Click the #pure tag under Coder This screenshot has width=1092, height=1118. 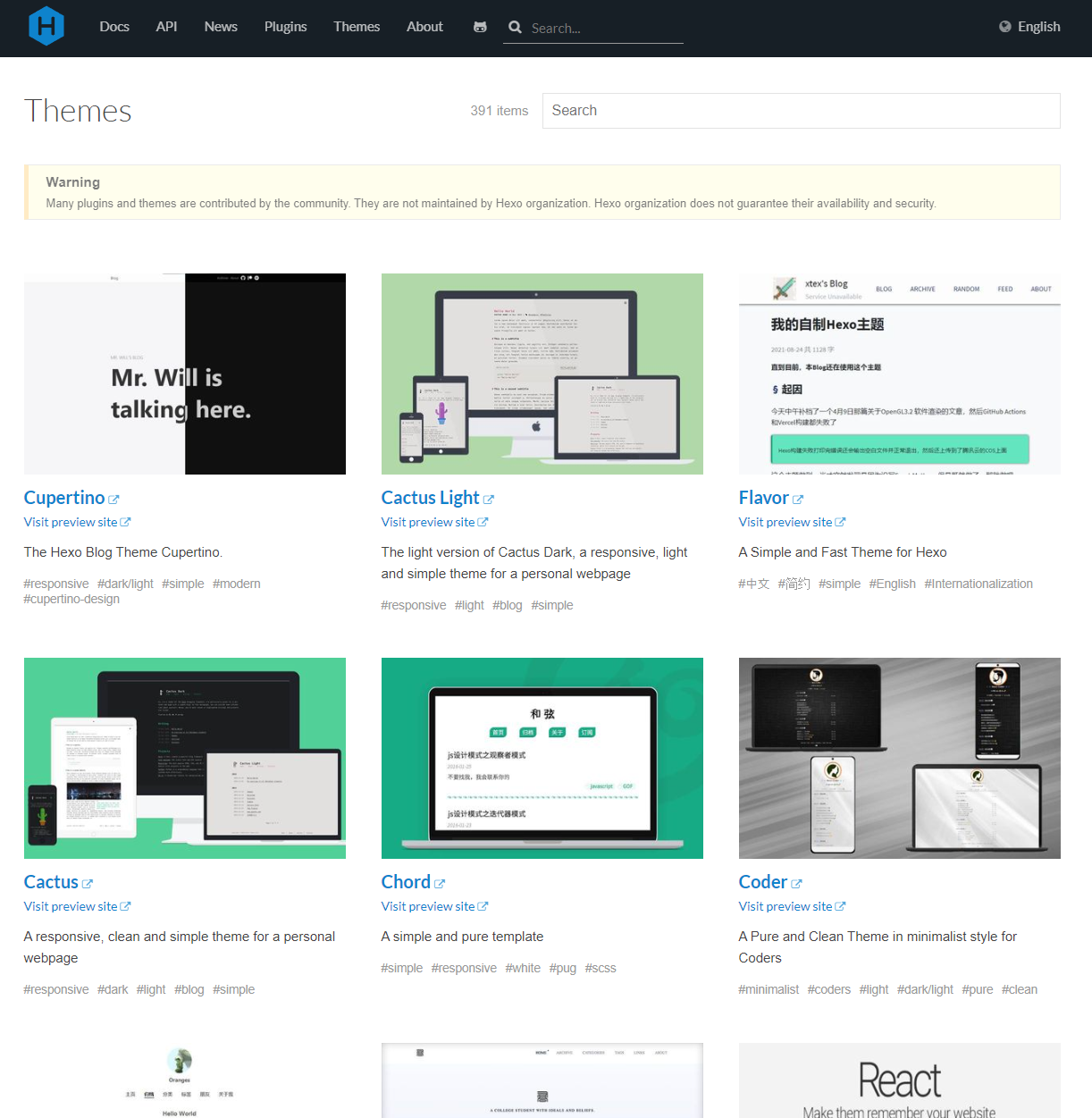pos(978,989)
